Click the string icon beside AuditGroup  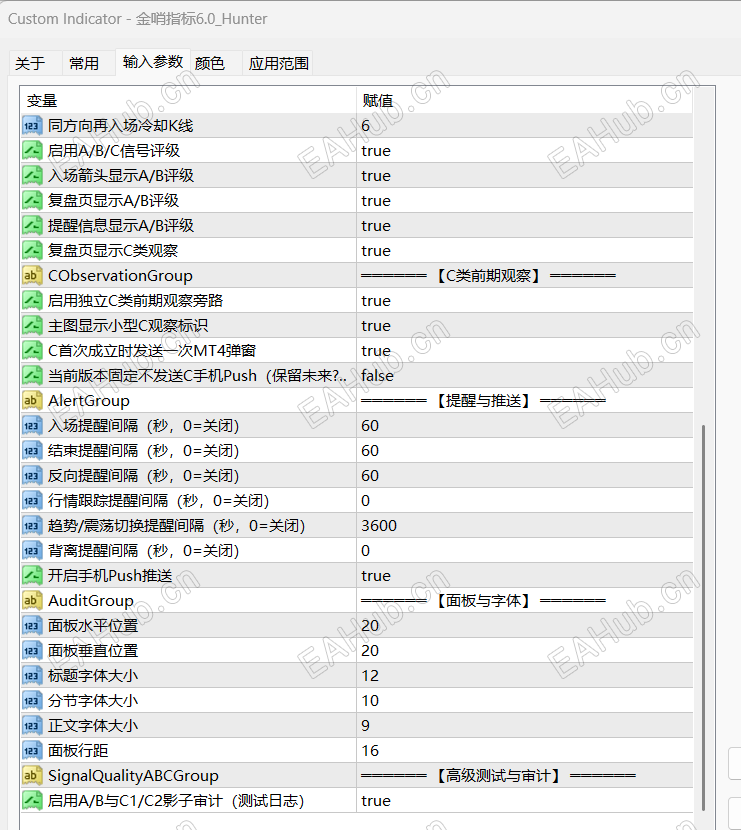click(x=32, y=601)
